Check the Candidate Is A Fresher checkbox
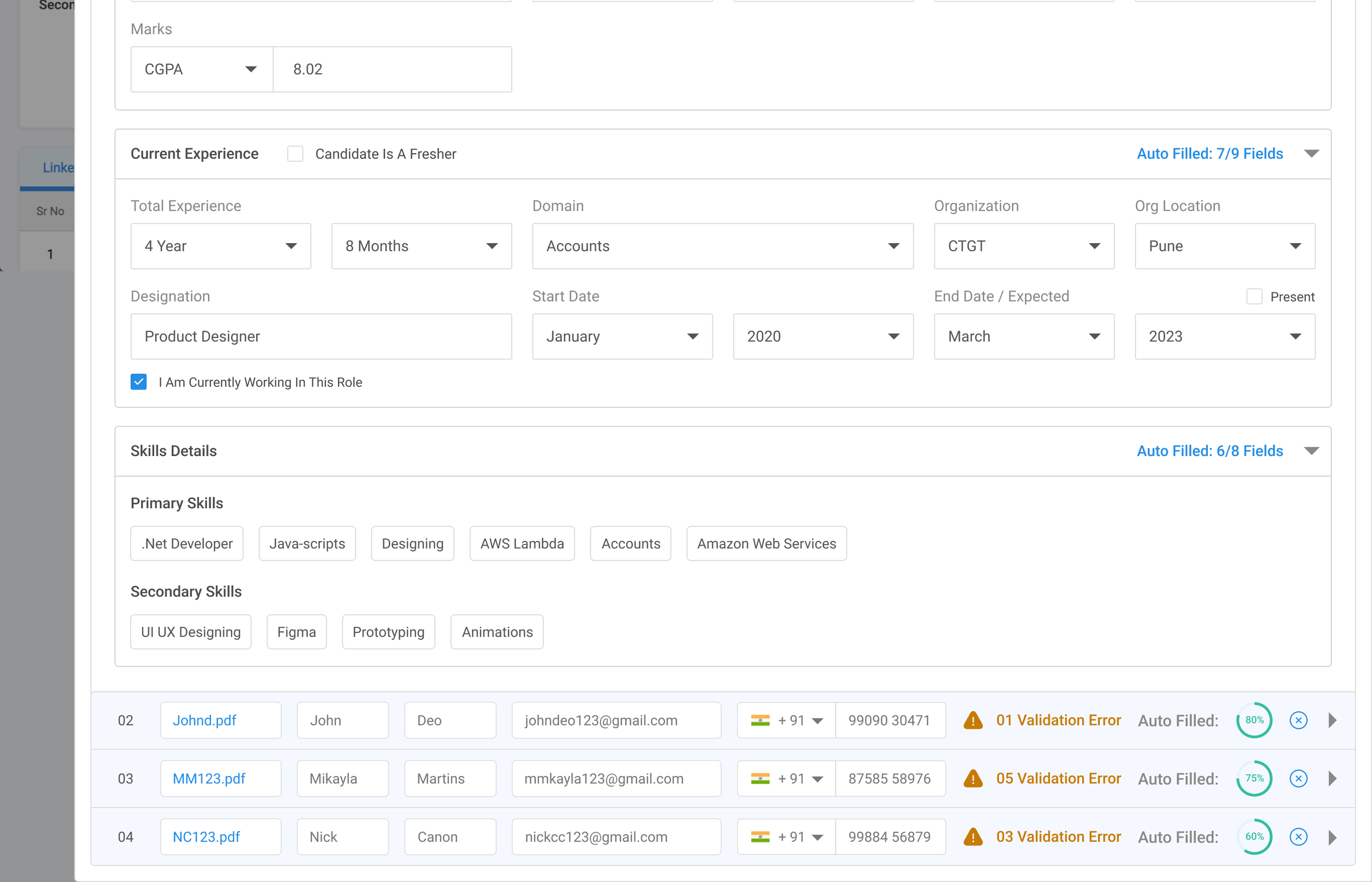This screenshot has width=1372, height=882. pos(295,154)
